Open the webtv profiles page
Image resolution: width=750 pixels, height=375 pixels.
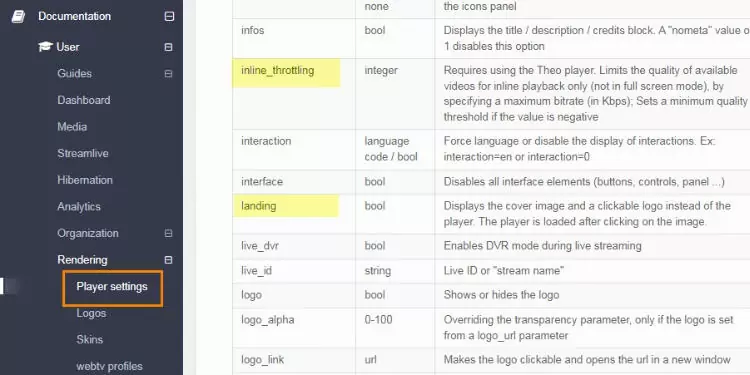point(110,366)
